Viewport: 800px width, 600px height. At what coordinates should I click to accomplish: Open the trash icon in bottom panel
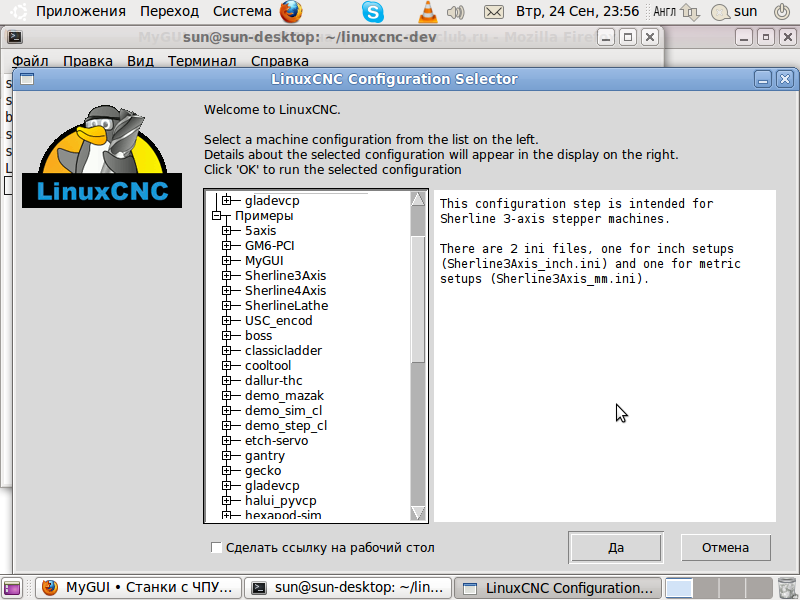click(787, 588)
